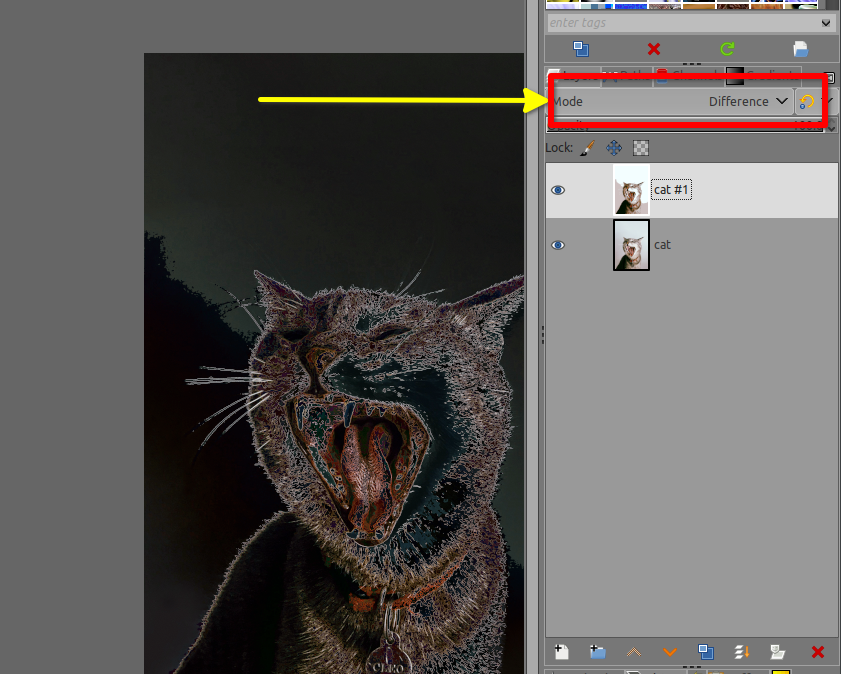Expand the tags dropdown arrow
The width and height of the screenshot is (841, 674).
826,23
